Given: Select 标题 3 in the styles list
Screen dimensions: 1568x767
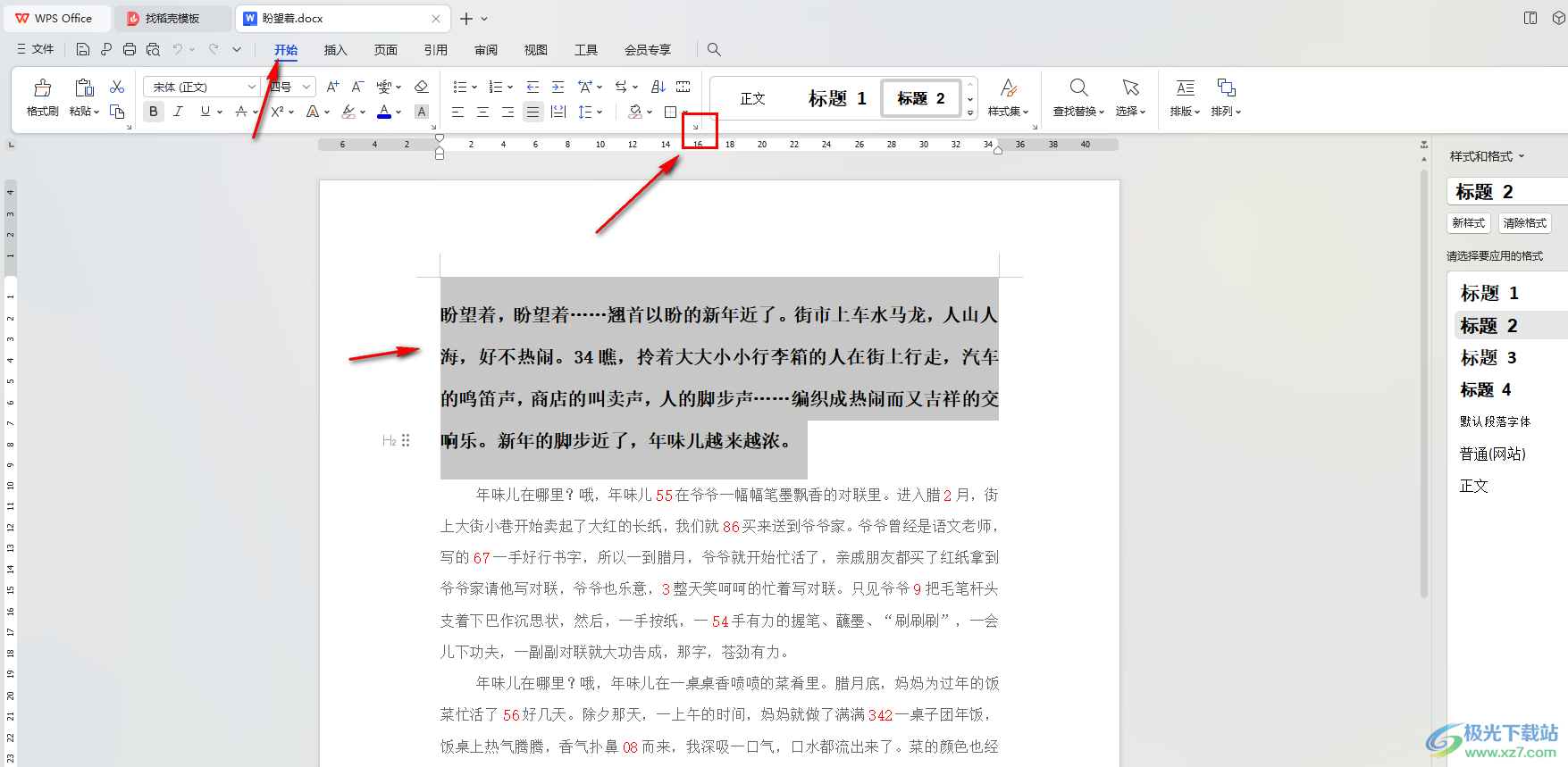Looking at the screenshot, I should (x=1488, y=358).
